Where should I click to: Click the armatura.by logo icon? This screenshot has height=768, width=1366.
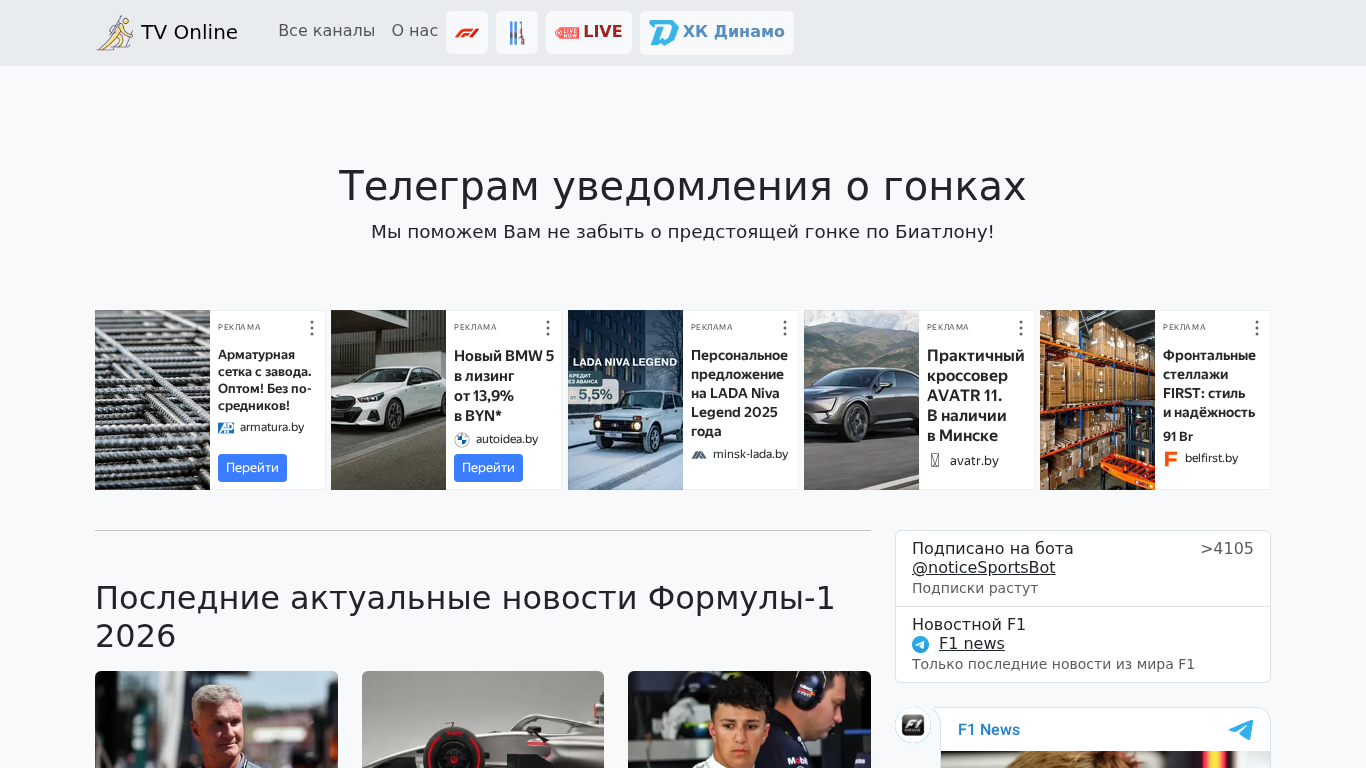226,428
